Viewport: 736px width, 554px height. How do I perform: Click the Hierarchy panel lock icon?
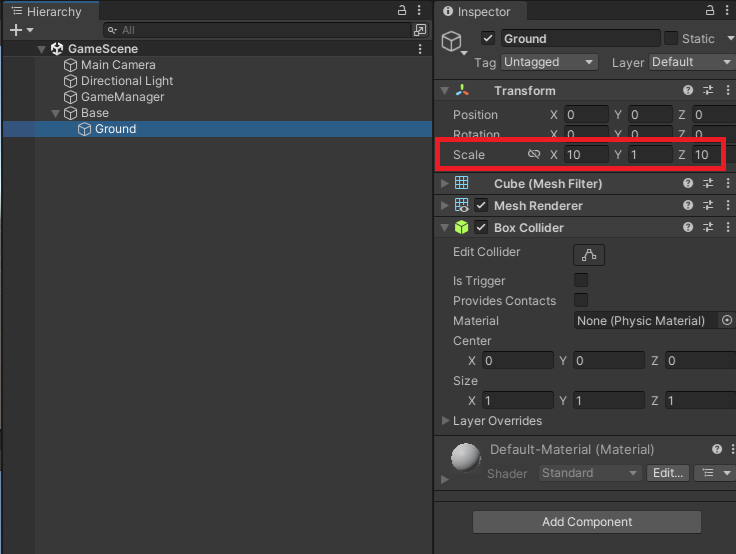point(402,10)
